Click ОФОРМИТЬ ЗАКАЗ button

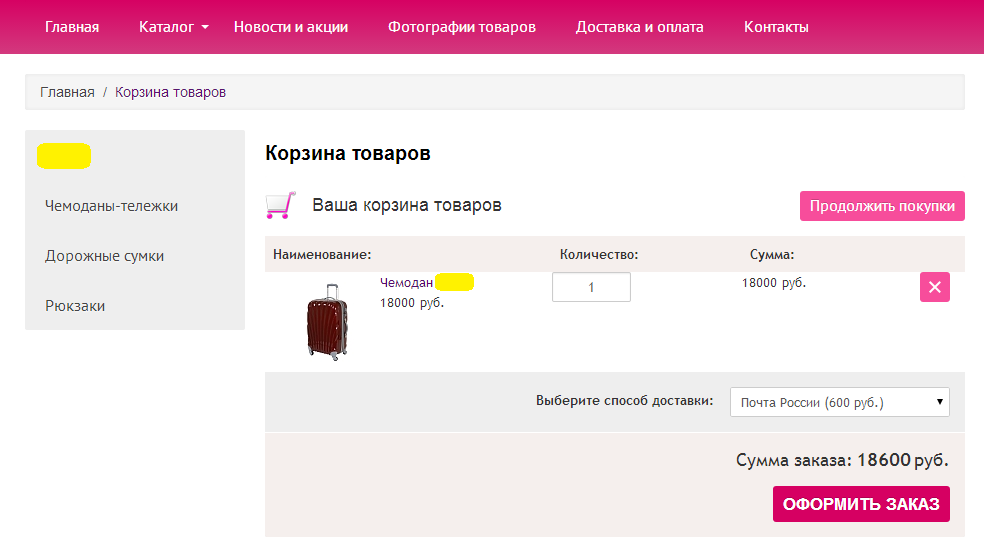pos(861,504)
